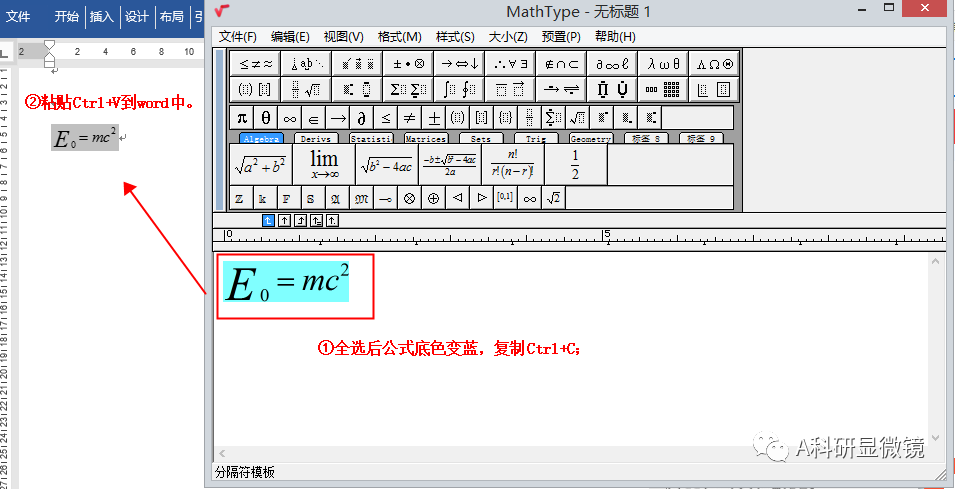Viewport: 955px width, 489px height.
Task: Insert the limit x to infinity expression
Action: pyautogui.click(x=323, y=165)
